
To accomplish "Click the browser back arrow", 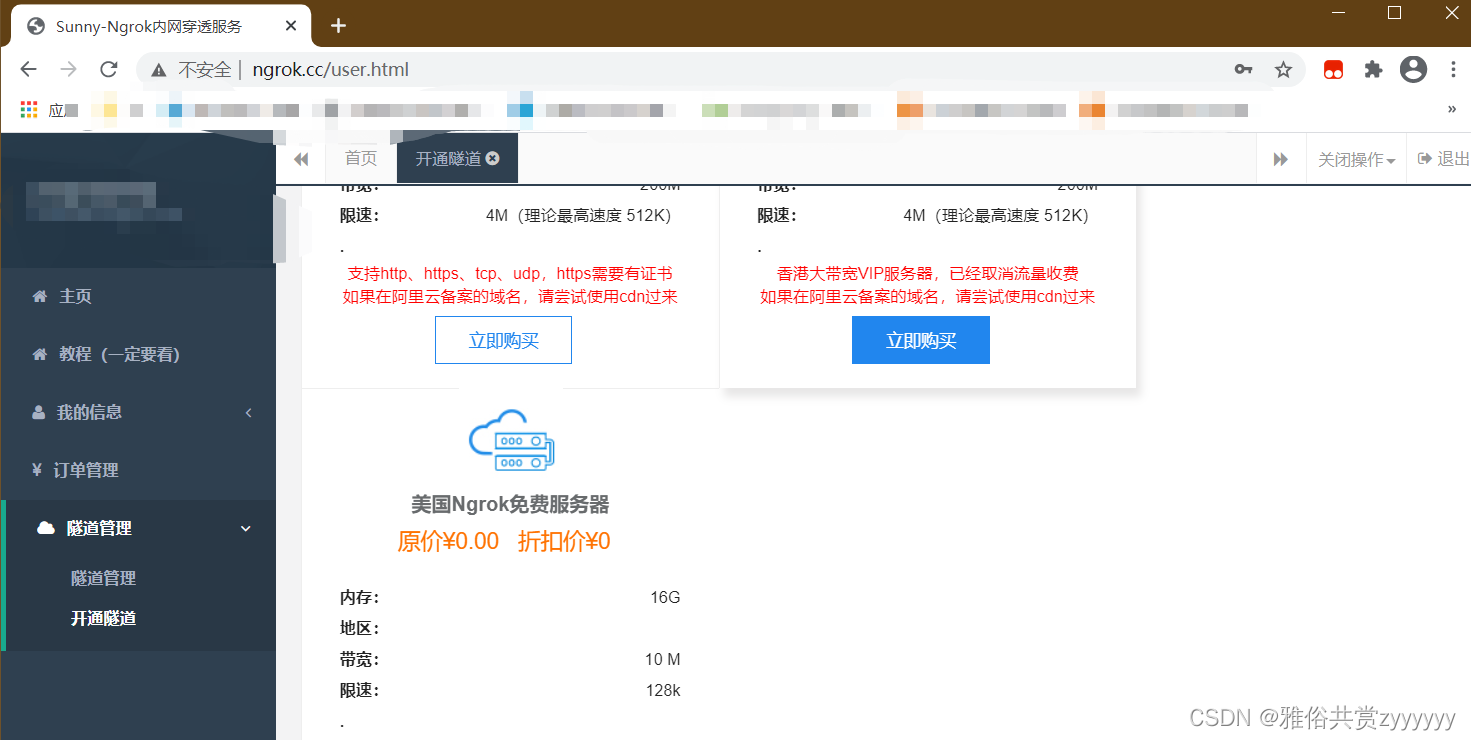I will point(28,69).
